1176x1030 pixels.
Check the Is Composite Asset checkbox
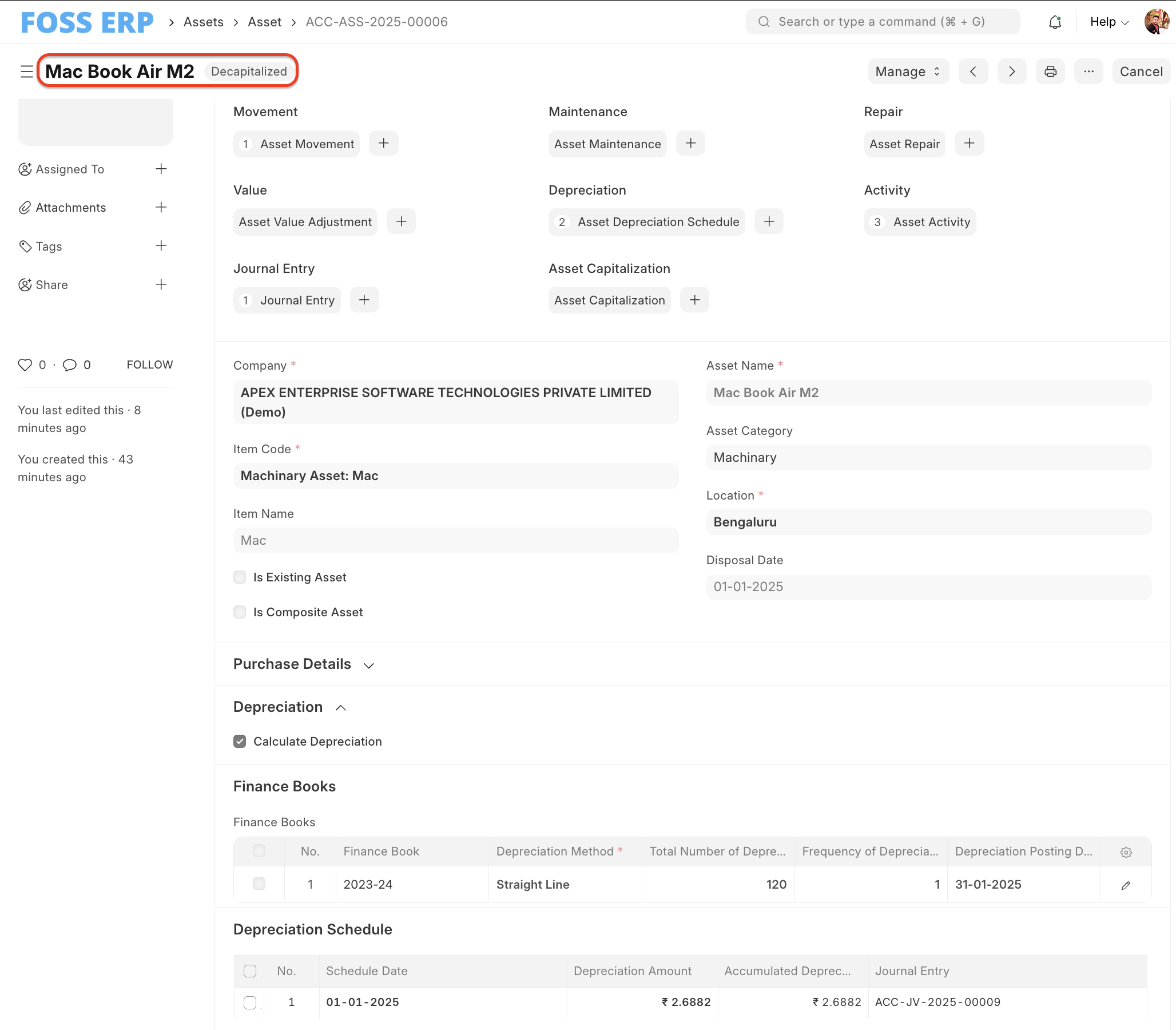coord(240,612)
